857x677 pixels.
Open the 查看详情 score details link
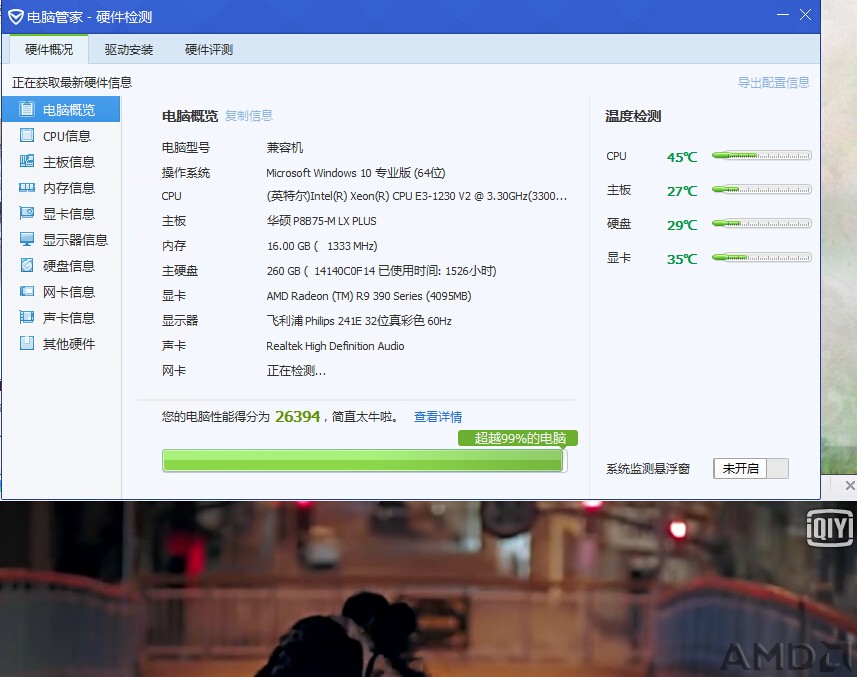tap(438, 417)
